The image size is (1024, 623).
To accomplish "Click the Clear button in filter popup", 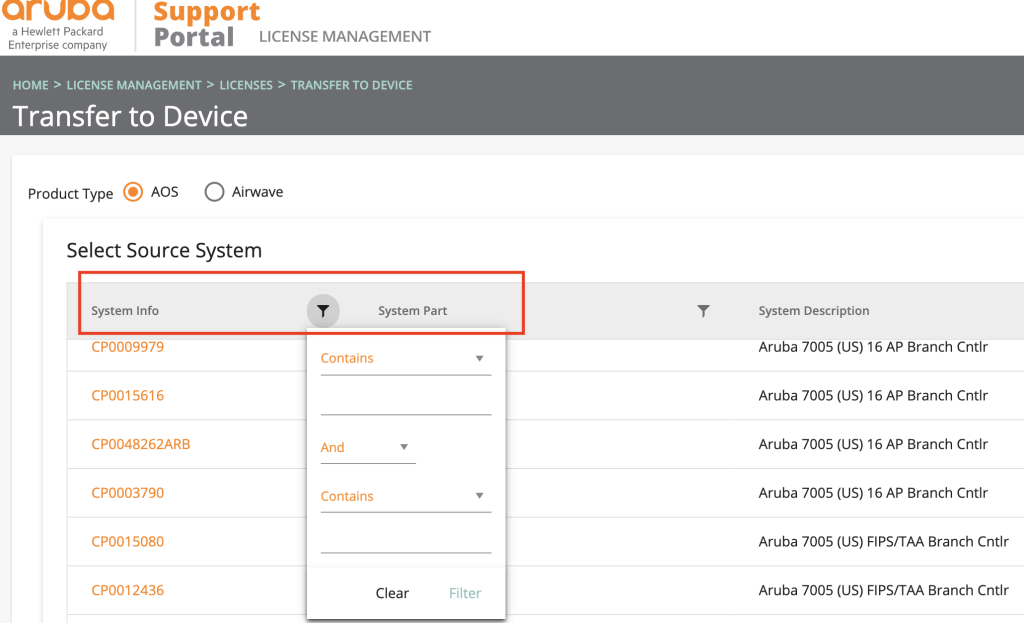I will [x=392, y=593].
